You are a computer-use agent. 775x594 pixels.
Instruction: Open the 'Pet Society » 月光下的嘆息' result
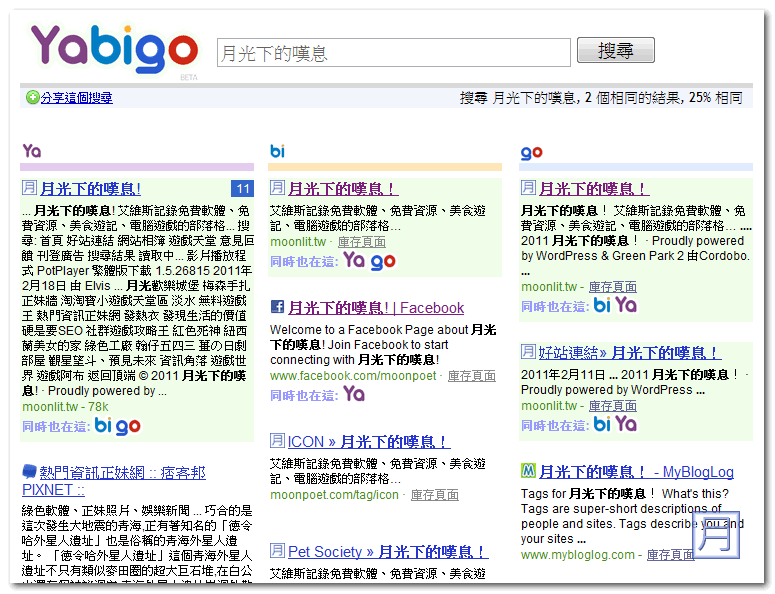[x=387, y=552]
